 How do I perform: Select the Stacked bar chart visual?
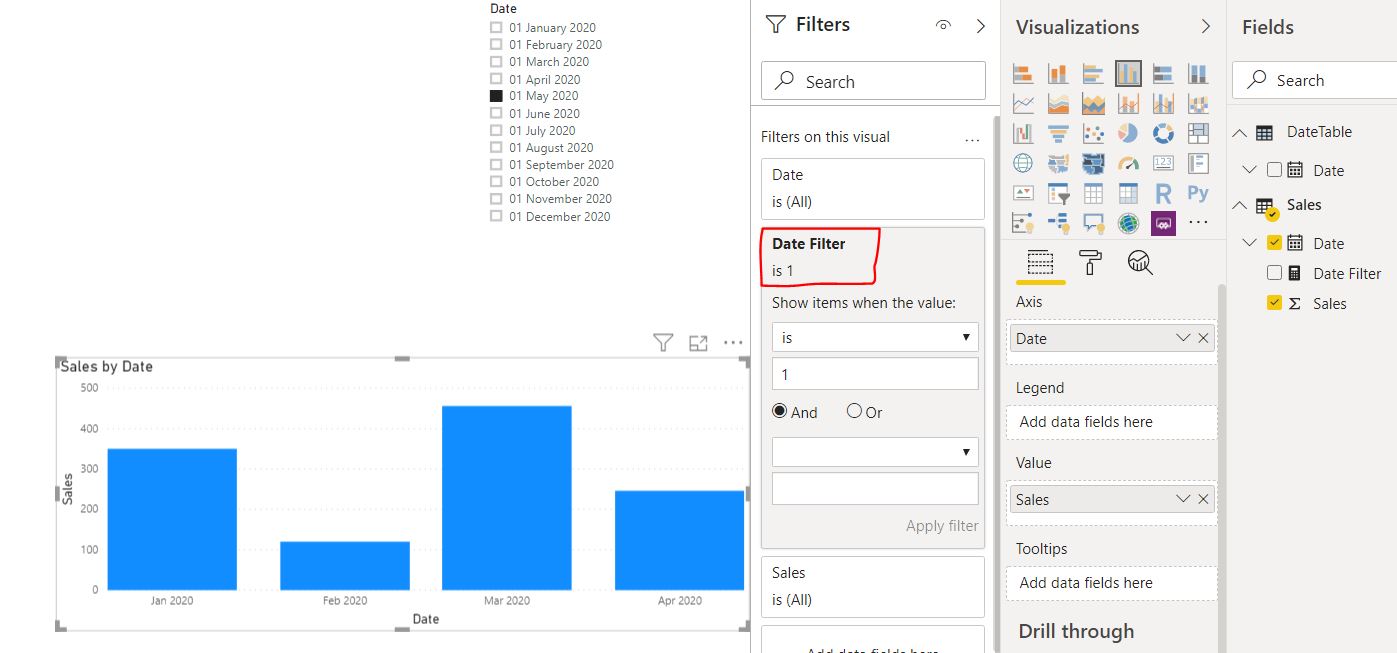click(1023, 73)
